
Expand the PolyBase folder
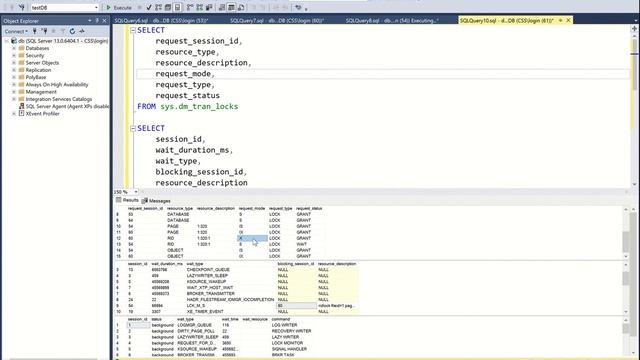(x=14, y=77)
